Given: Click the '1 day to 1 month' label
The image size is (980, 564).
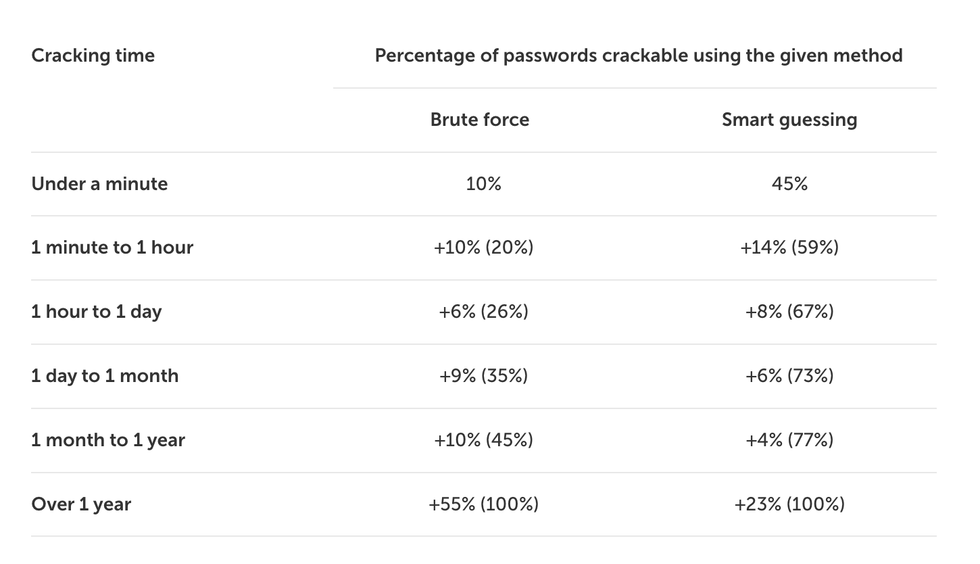Looking at the screenshot, I should [x=105, y=376].
